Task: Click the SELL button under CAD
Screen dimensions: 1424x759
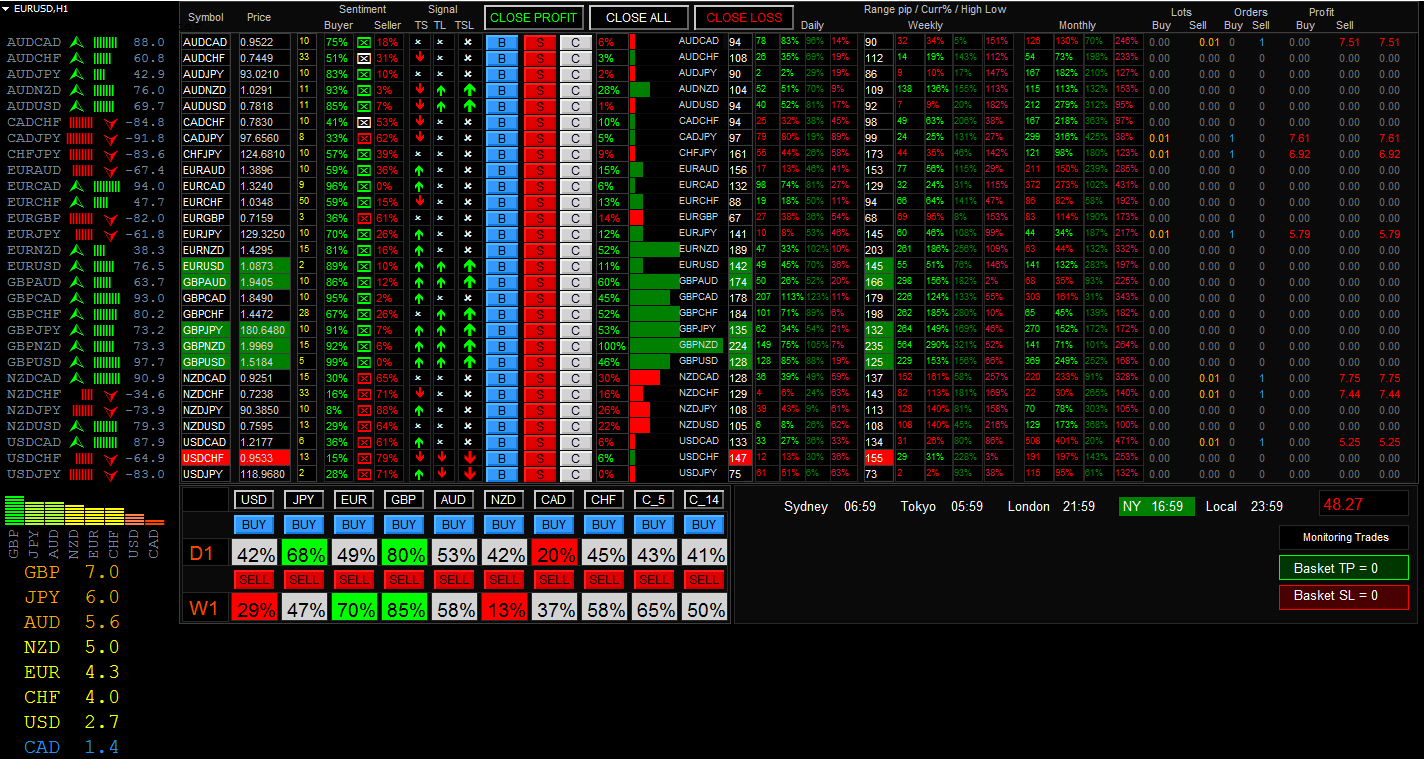Action: 554,579
